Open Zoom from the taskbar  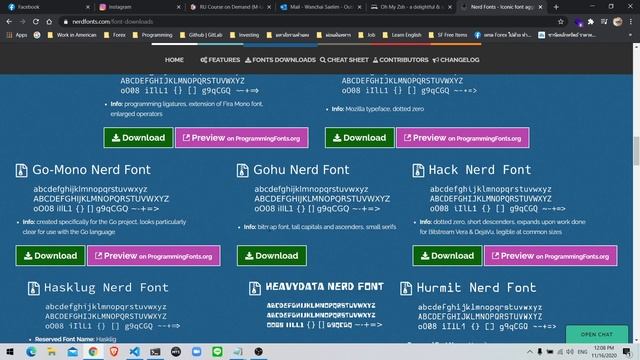(197, 351)
